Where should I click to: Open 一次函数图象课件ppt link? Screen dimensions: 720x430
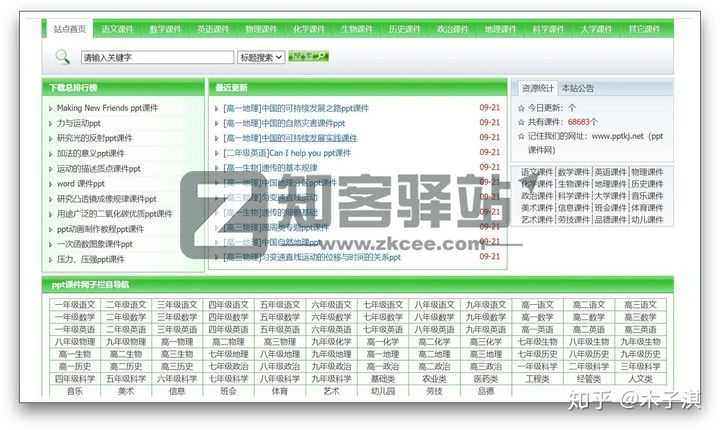(95, 244)
